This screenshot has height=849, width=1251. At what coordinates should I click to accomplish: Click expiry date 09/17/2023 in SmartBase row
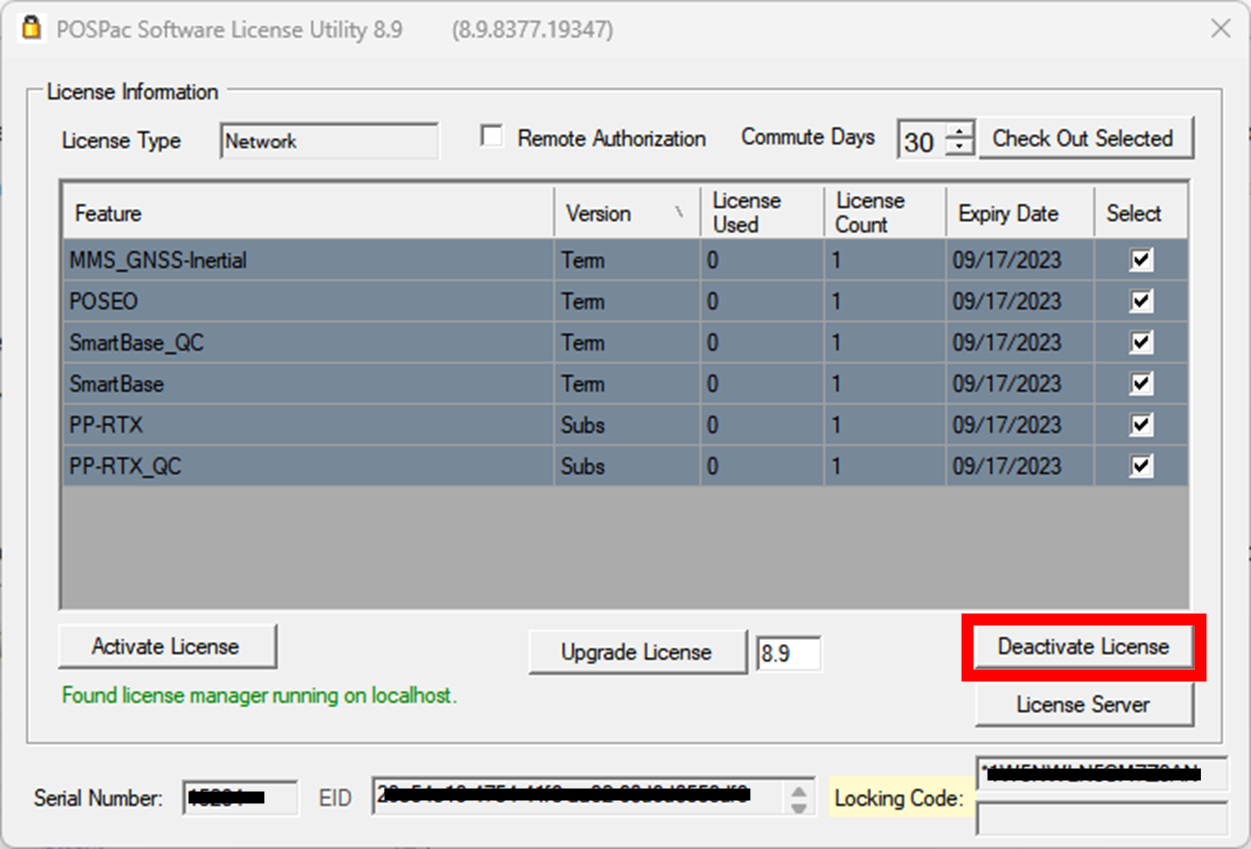click(x=1020, y=383)
